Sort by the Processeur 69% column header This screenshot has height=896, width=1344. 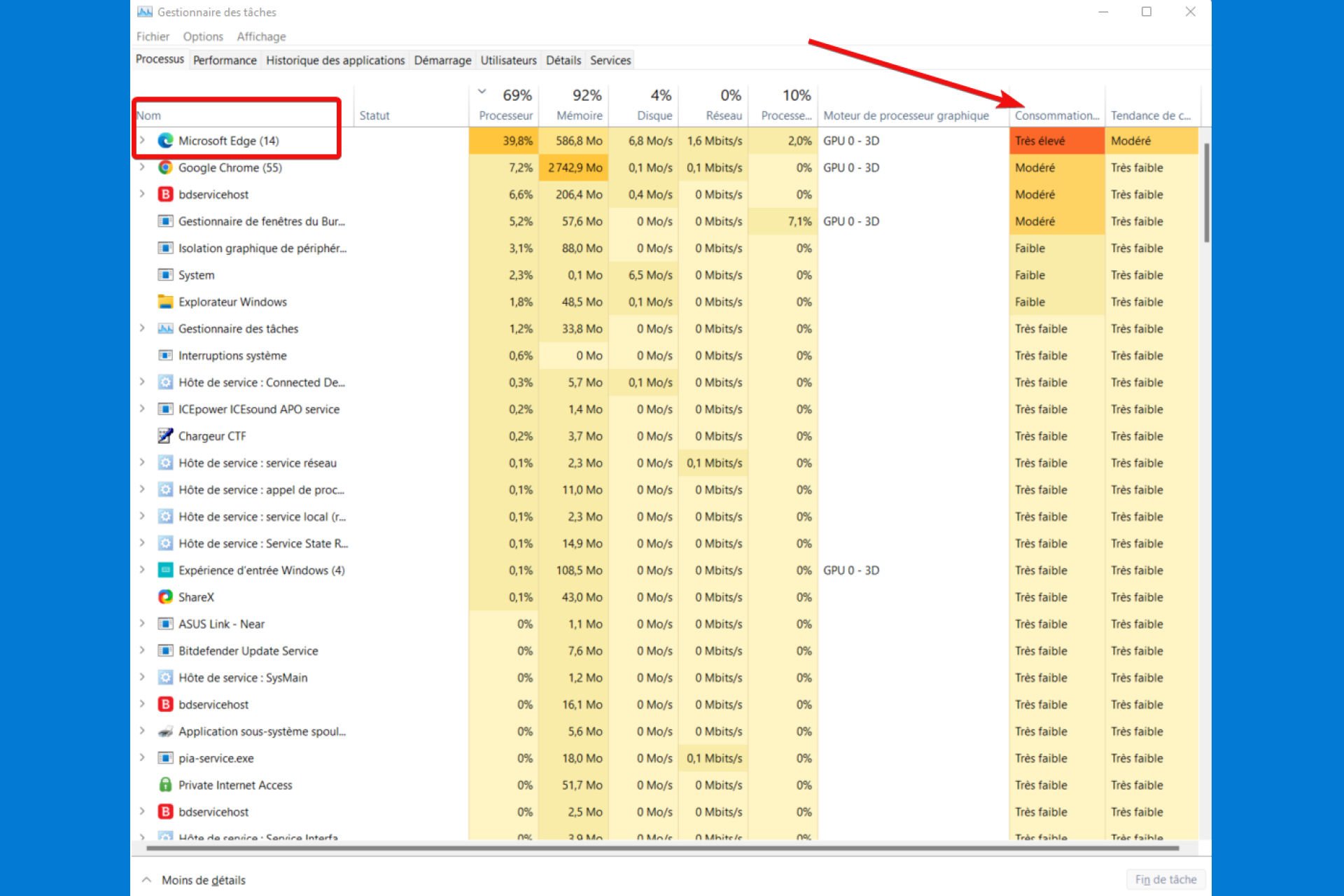pyautogui.click(x=504, y=105)
